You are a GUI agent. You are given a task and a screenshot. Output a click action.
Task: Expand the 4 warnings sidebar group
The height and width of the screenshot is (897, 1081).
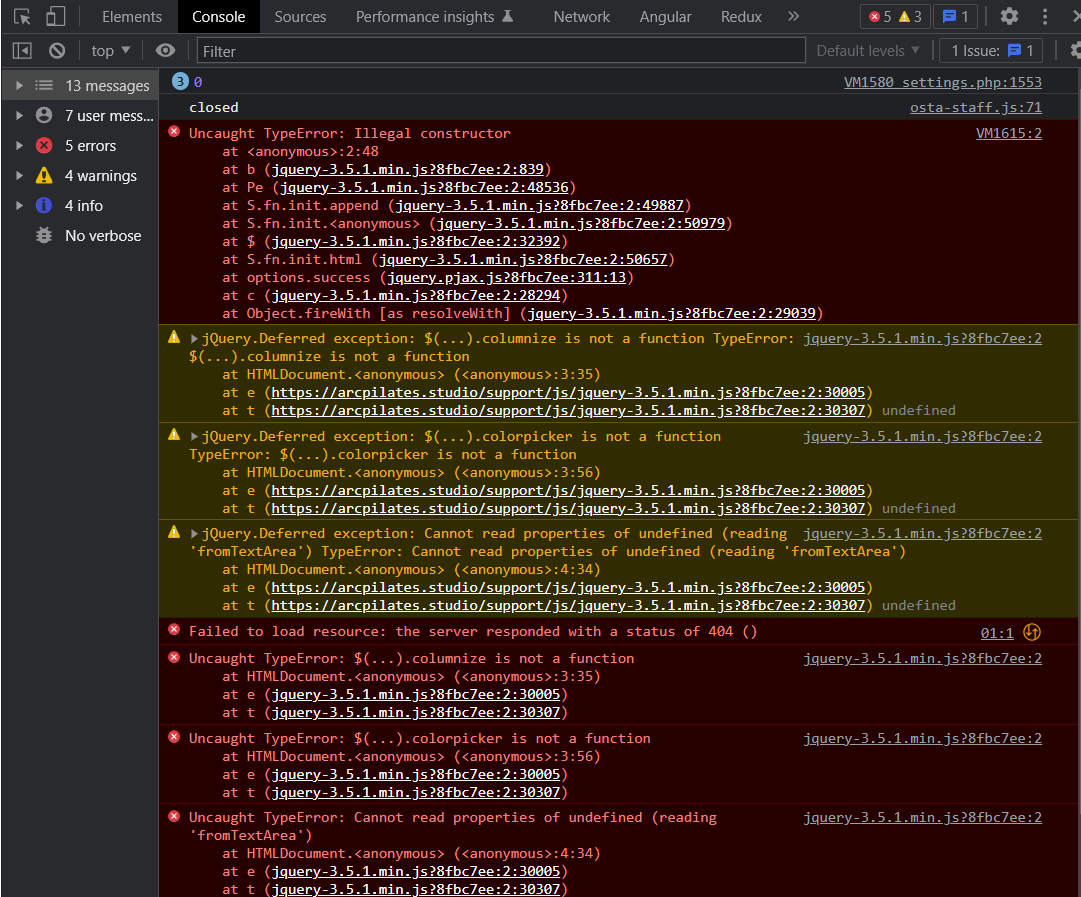coord(19,176)
